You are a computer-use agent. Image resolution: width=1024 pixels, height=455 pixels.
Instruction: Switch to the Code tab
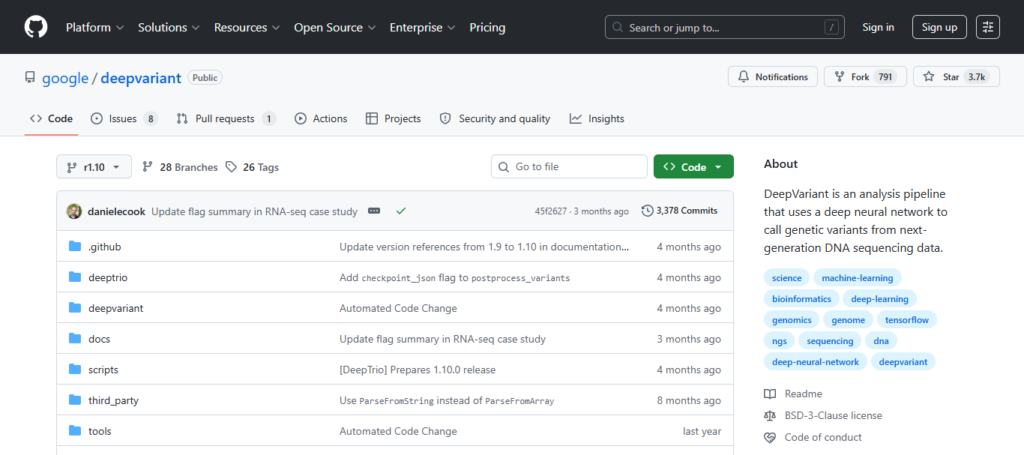52,119
